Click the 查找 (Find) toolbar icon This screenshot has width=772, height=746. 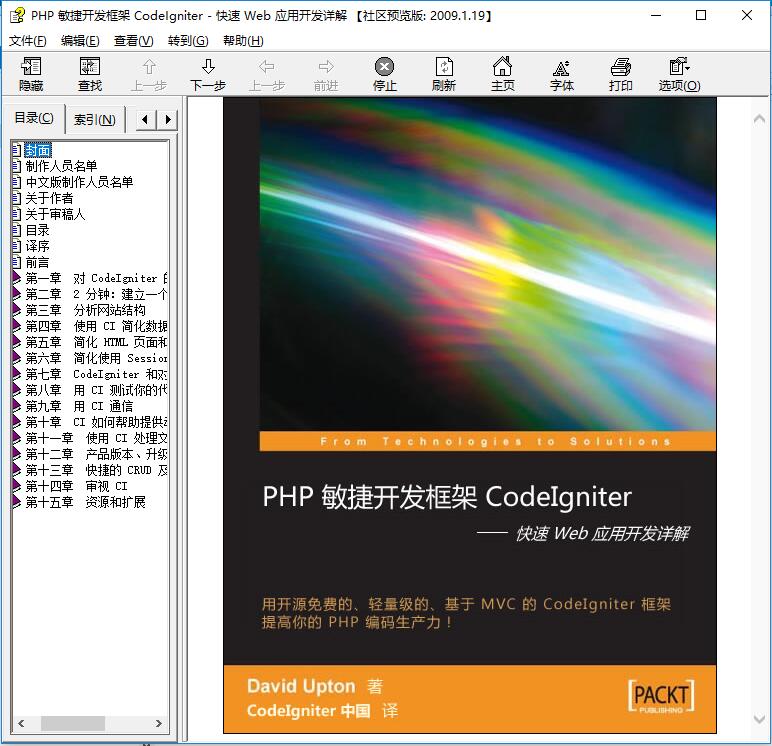click(90, 74)
